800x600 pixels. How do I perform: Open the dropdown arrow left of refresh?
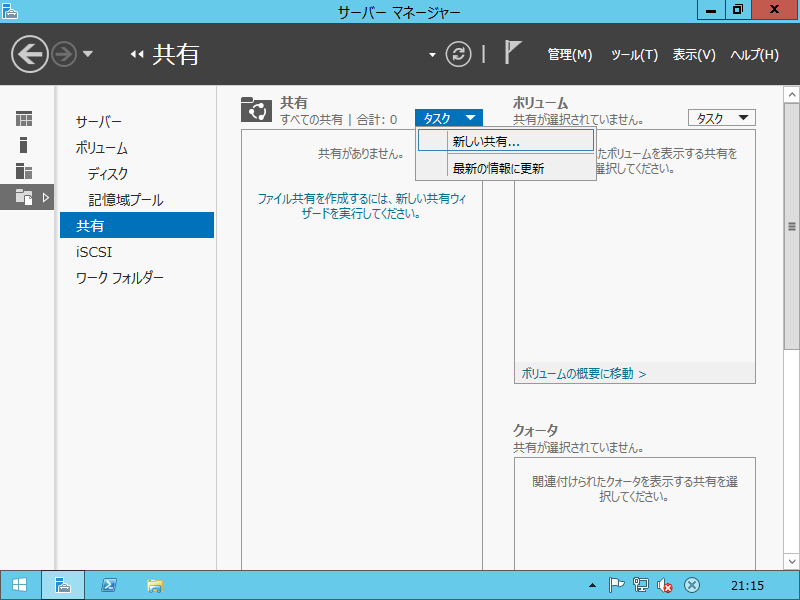pyautogui.click(x=432, y=55)
